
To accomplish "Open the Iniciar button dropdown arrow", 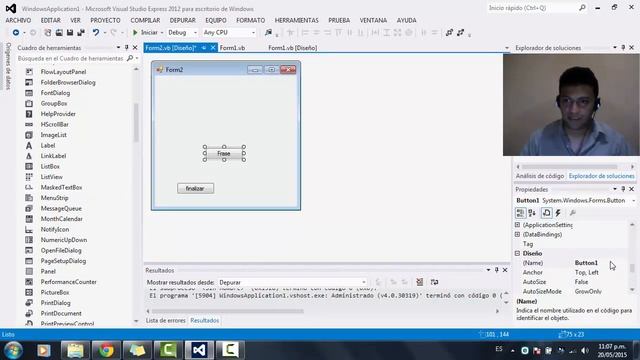I will pos(162,32).
